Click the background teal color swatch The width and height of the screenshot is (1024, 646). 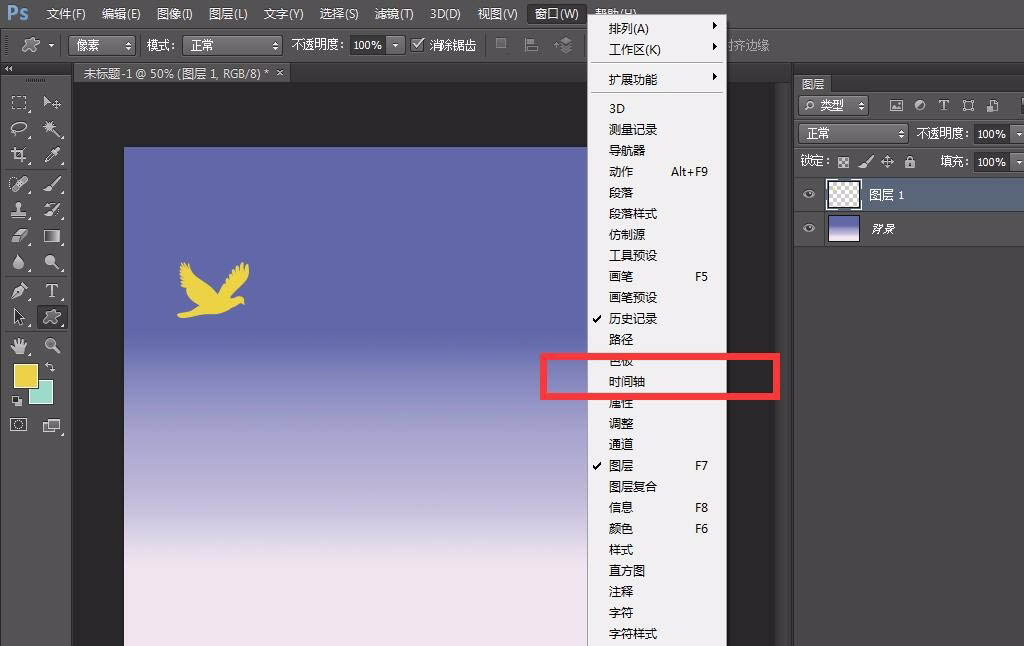point(44,396)
